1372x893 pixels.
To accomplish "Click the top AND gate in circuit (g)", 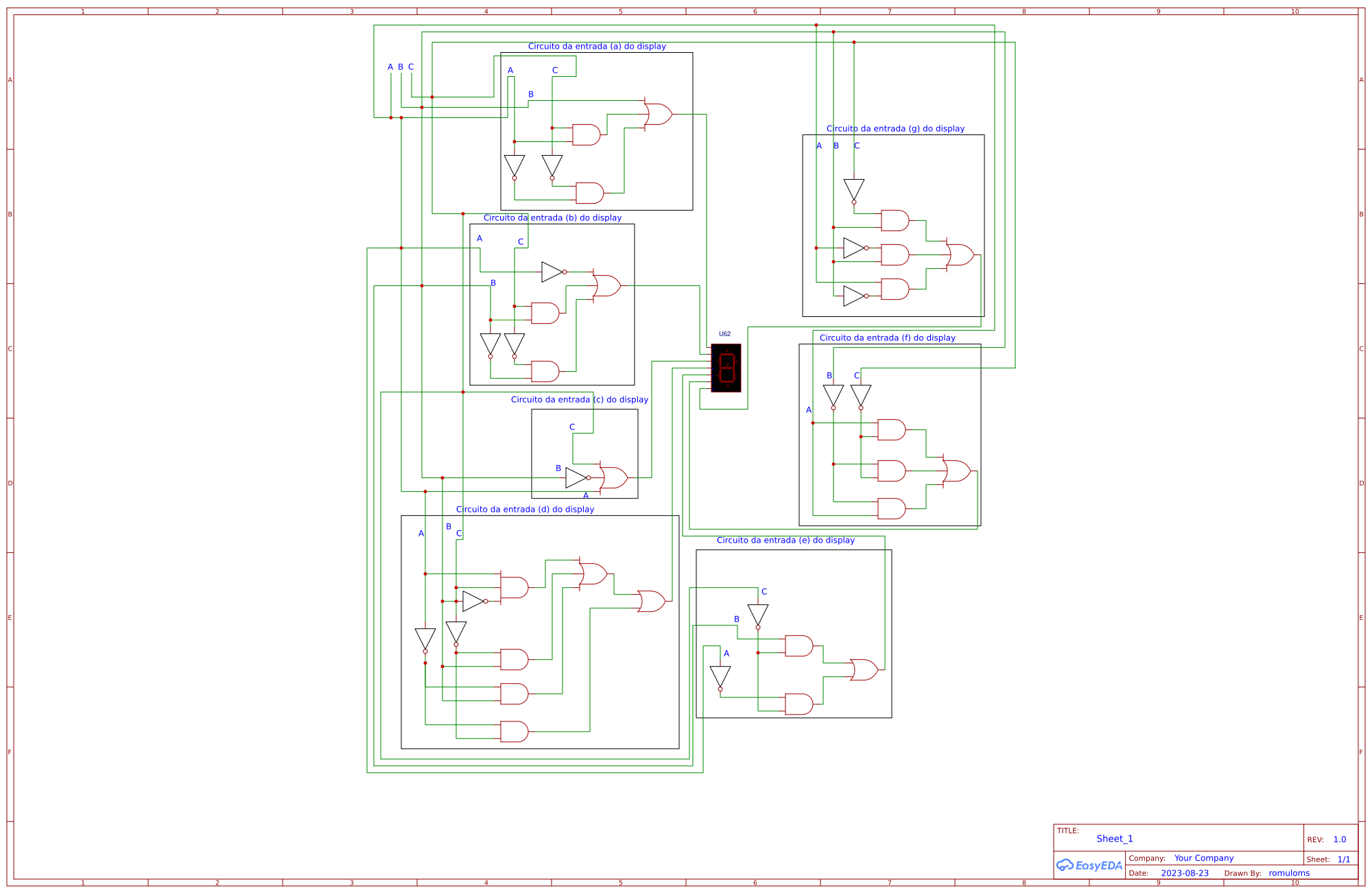I will pos(893,219).
